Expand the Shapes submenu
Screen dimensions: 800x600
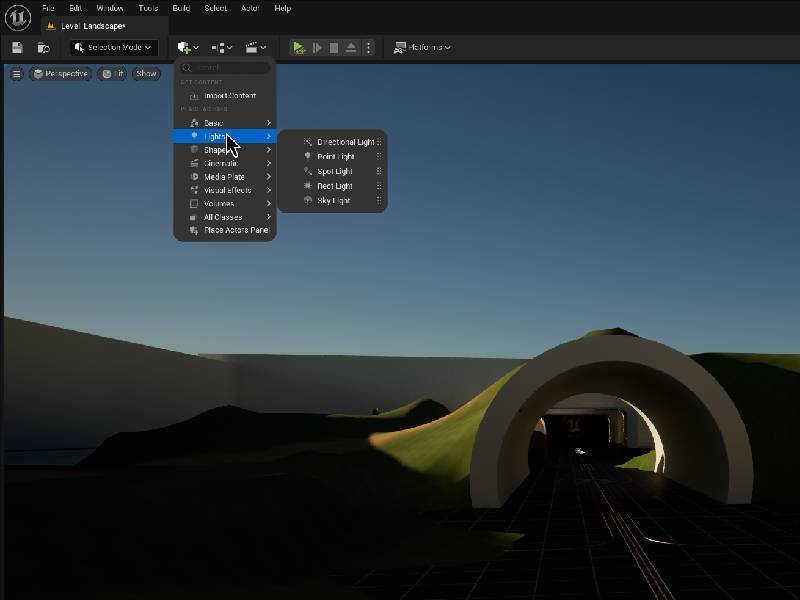225,150
